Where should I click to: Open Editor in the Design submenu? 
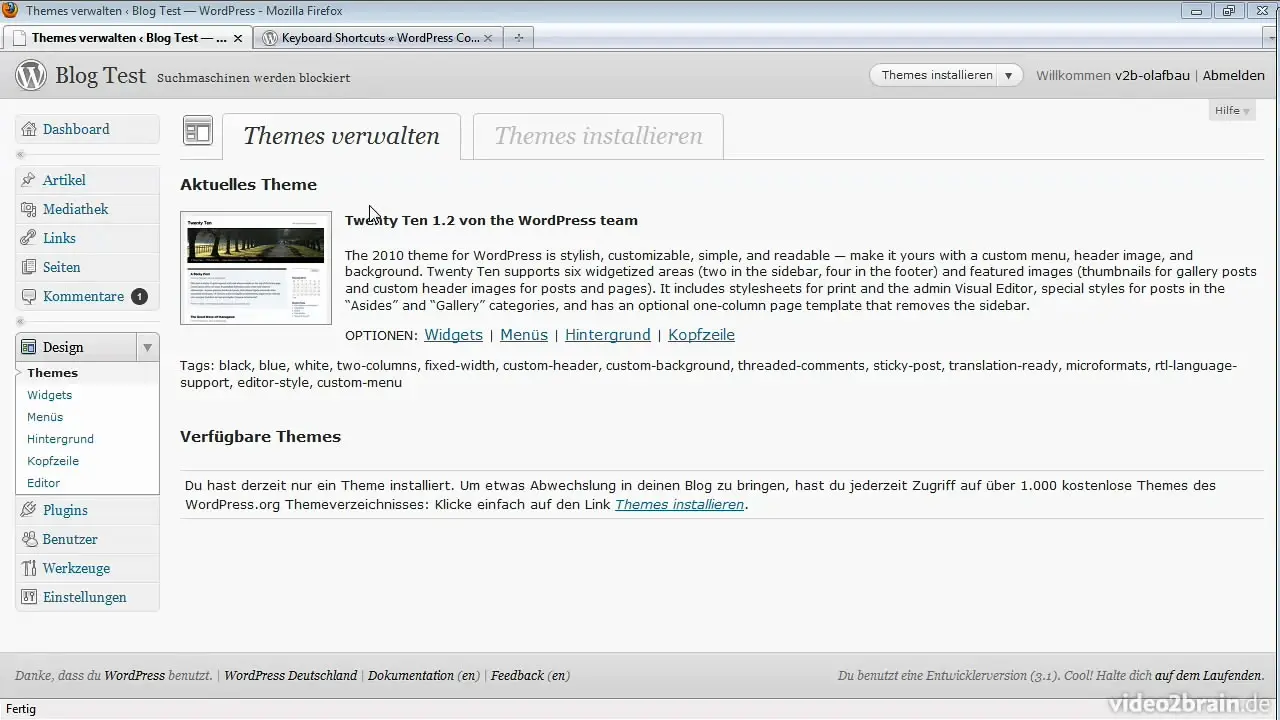click(x=43, y=483)
